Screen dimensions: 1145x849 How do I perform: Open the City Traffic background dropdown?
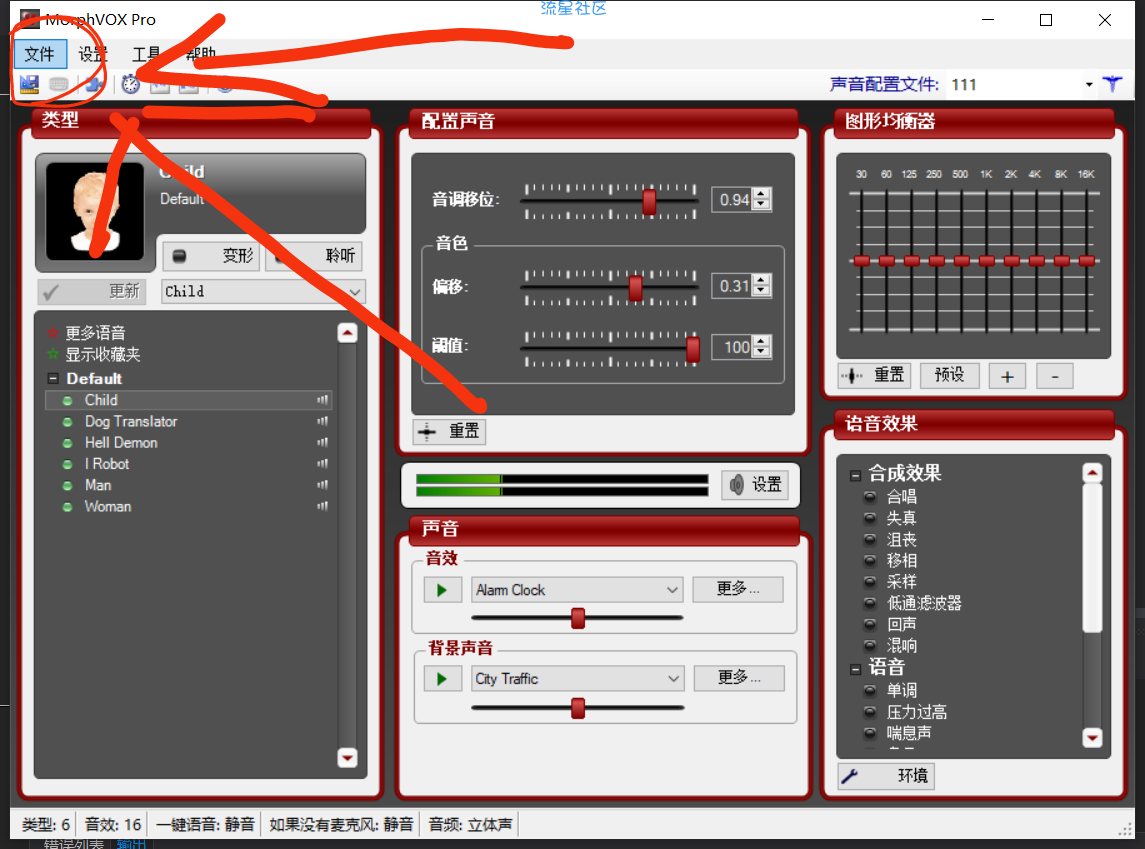(x=578, y=679)
